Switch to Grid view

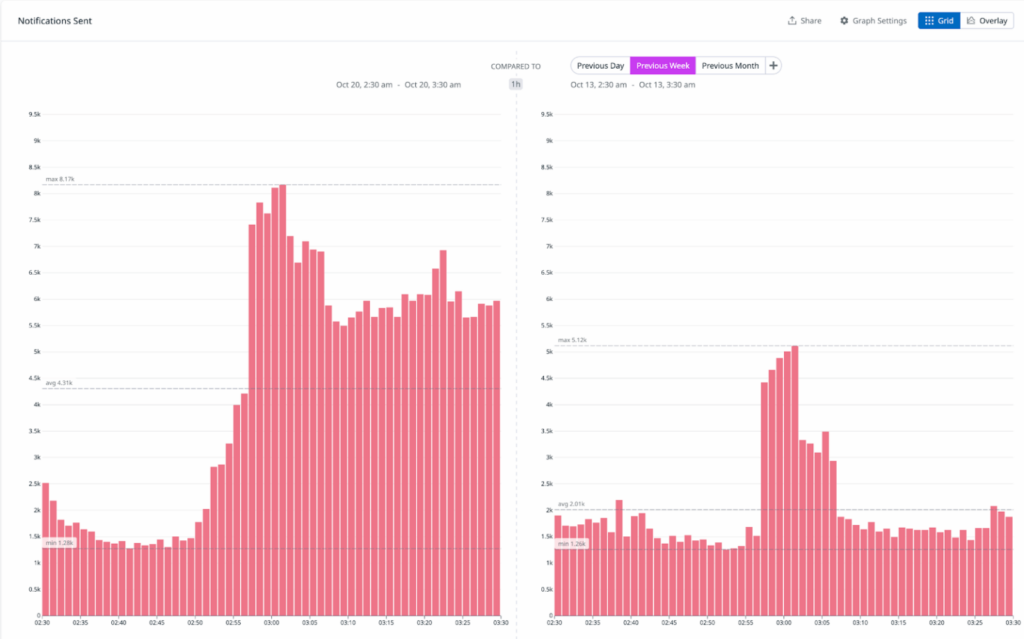938,21
